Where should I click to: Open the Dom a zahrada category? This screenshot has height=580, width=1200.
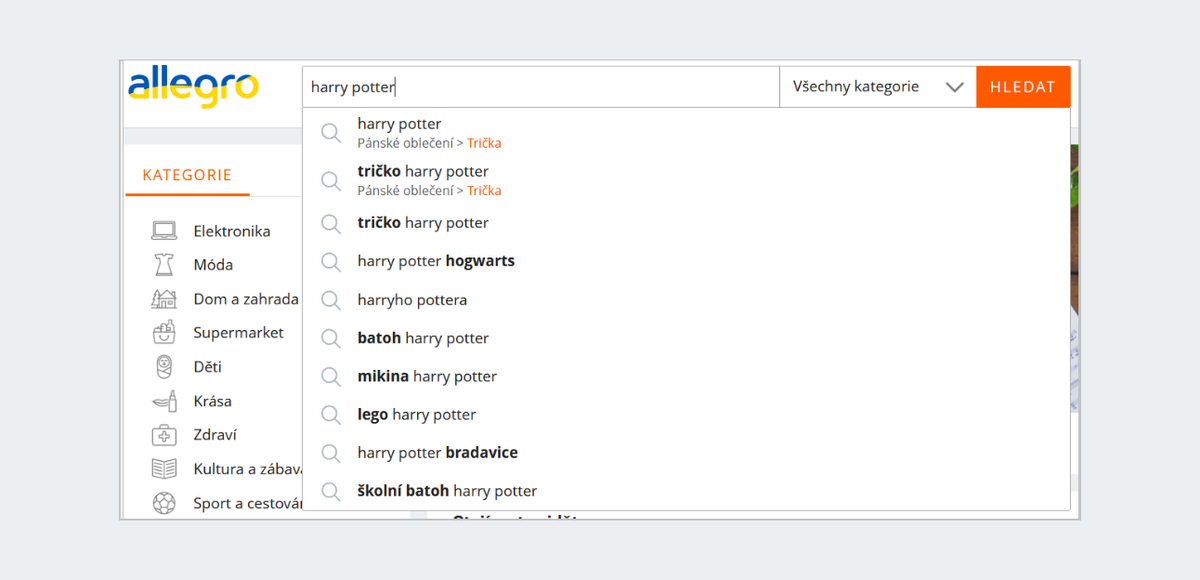(x=246, y=299)
